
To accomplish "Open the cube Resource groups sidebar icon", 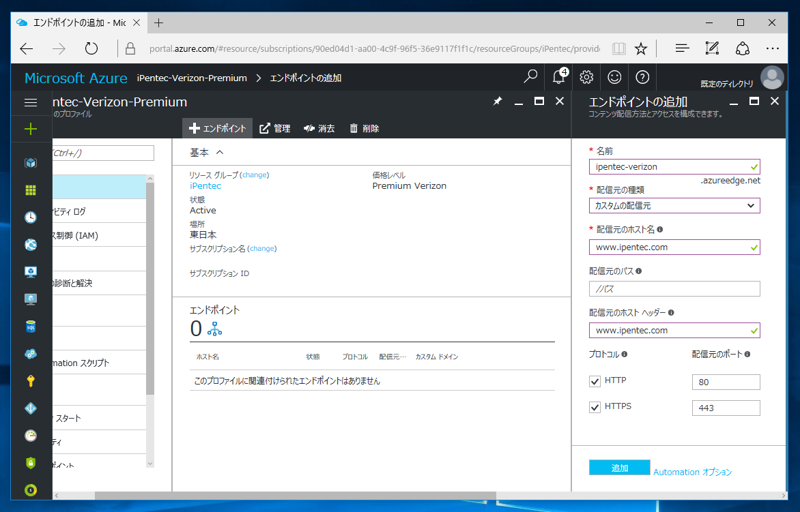I will (x=31, y=163).
